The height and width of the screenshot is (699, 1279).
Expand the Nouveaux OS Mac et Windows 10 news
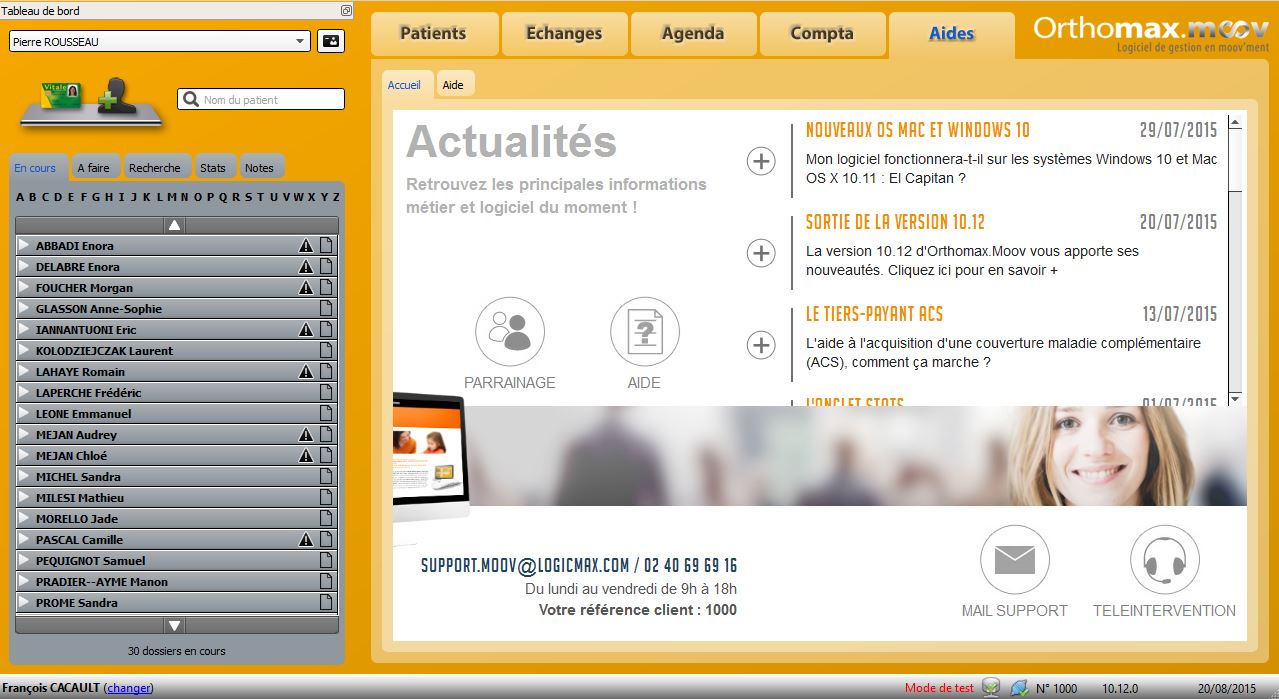pyautogui.click(x=761, y=161)
